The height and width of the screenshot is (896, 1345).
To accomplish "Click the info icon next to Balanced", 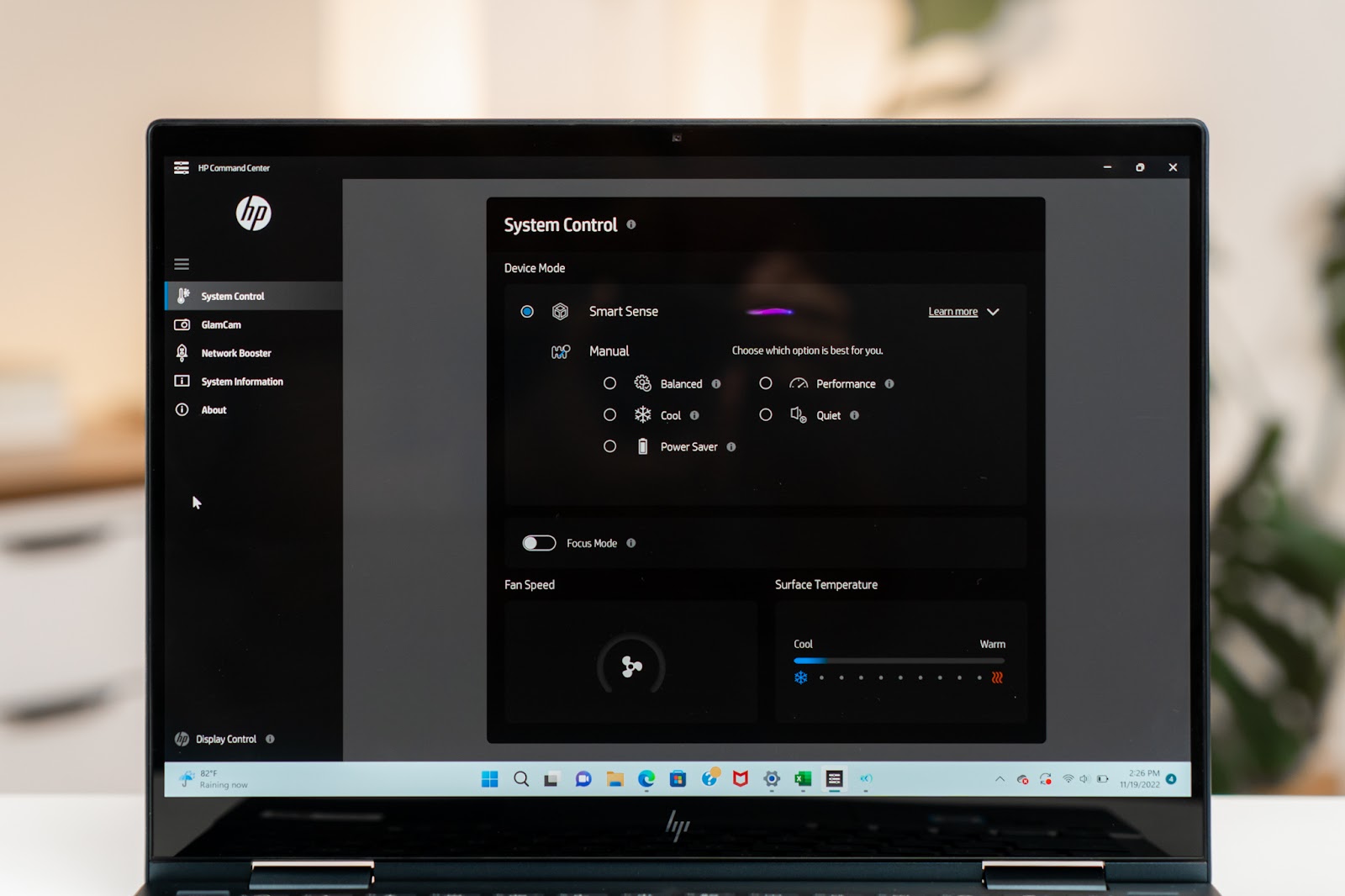I will pyautogui.click(x=716, y=384).
